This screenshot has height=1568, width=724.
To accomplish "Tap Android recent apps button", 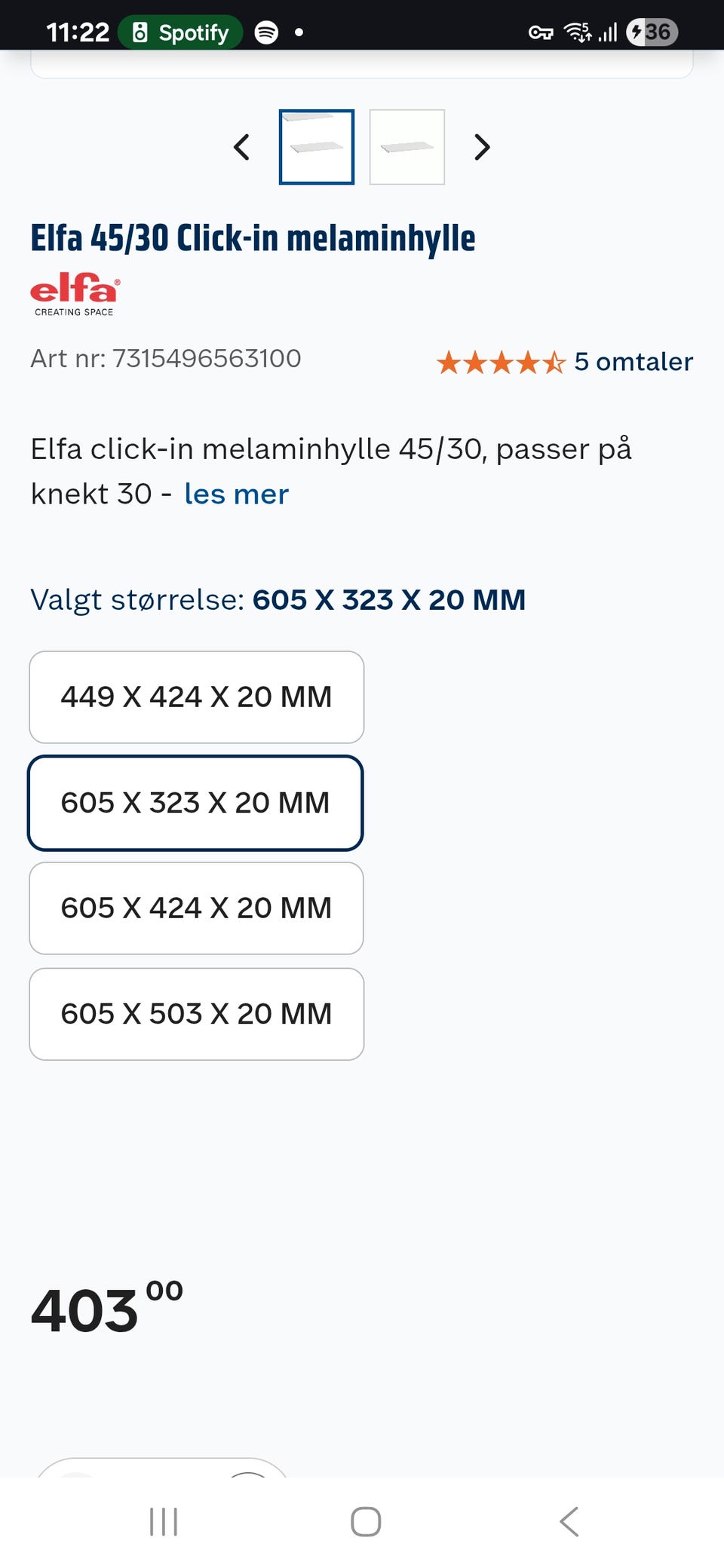I will (164, 1521).
